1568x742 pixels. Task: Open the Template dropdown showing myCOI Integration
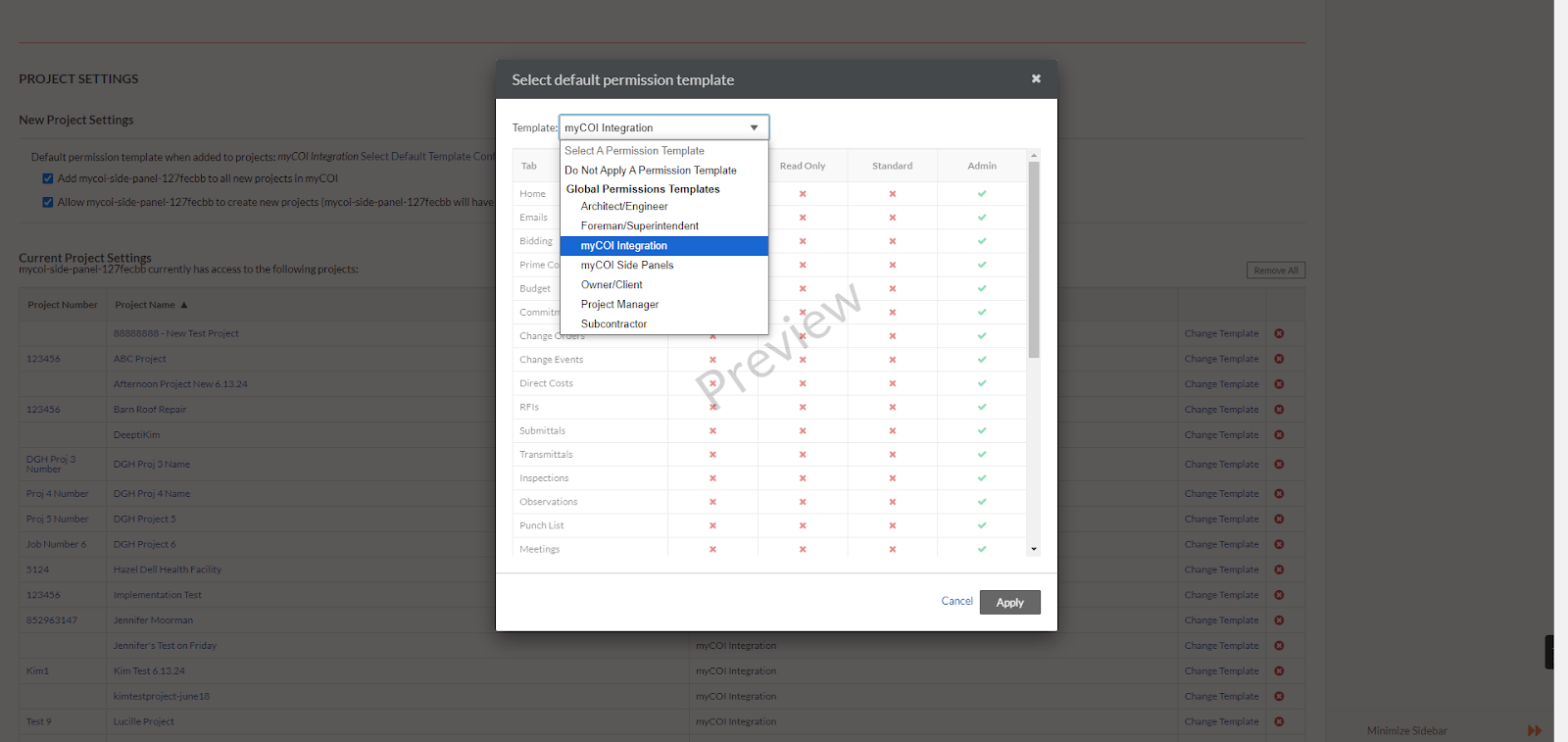pyautogui.click(x=663, y=127)
